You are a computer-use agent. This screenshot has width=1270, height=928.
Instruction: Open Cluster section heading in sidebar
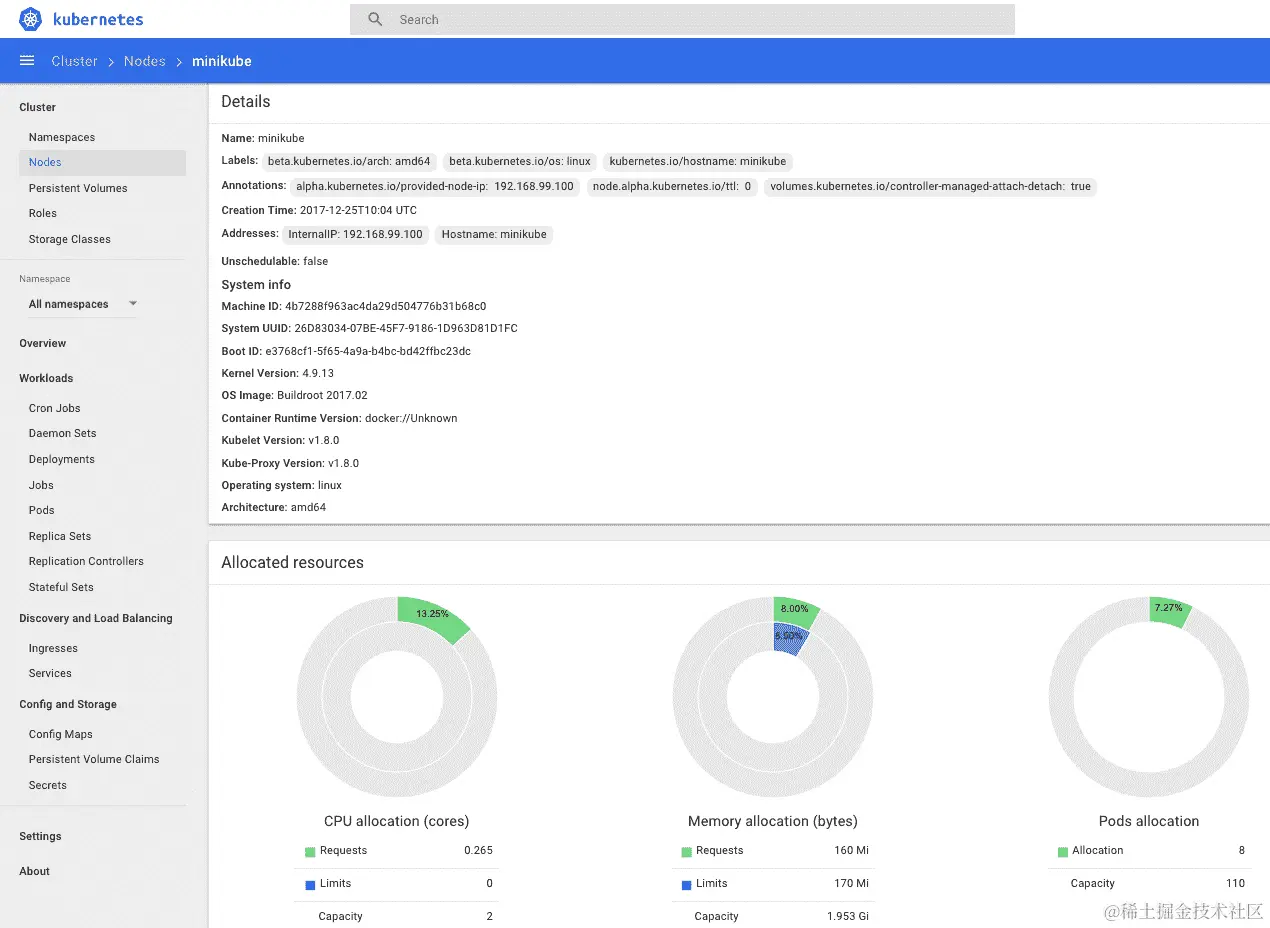click(x=38, y=107)
